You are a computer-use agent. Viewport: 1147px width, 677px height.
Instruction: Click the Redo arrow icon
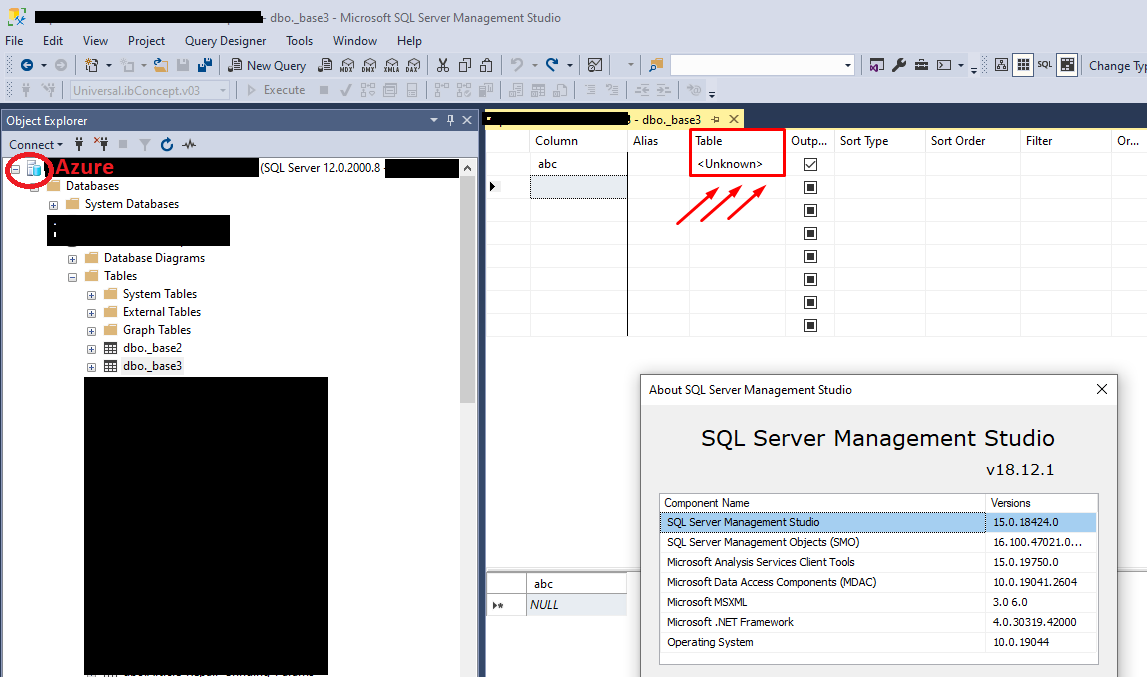(552, 65)
